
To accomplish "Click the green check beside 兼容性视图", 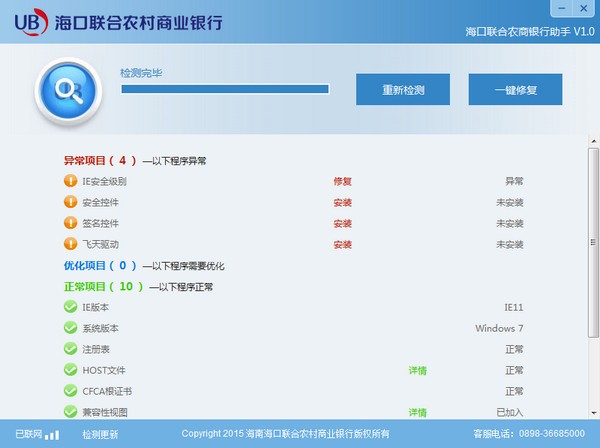I will tap(70, 412).
